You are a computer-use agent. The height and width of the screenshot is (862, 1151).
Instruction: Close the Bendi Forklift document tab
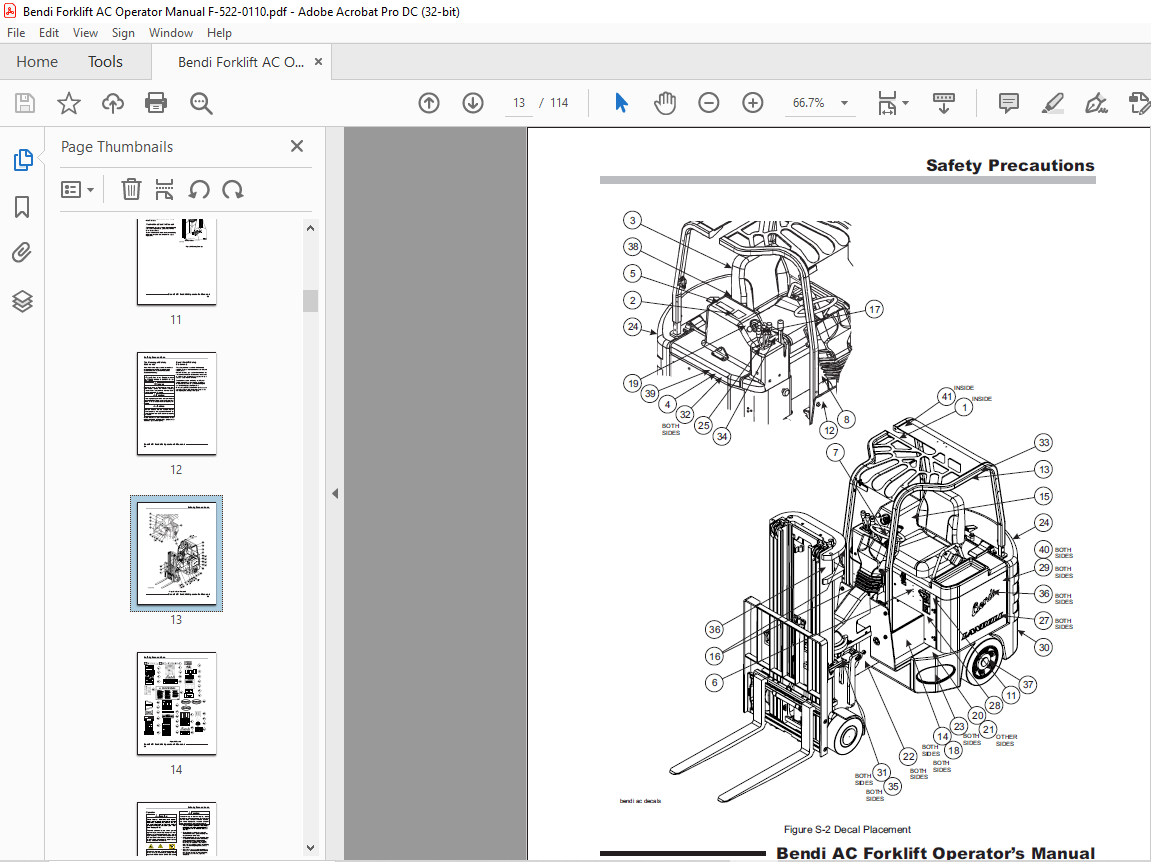tap(318, 62)
